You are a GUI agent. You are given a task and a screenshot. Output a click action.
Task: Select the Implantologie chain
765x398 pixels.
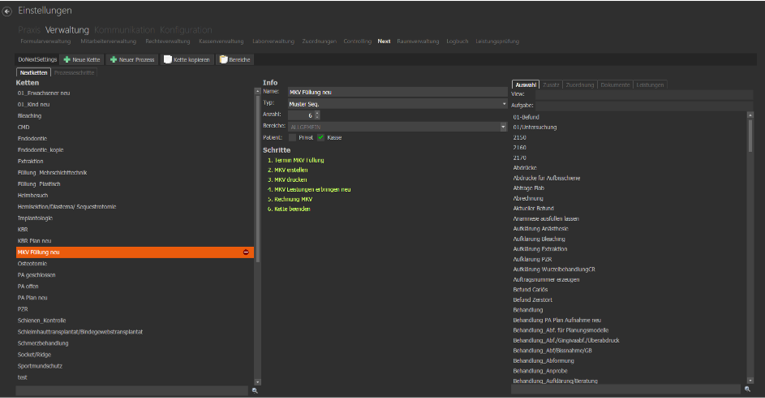tap(135, 218)
